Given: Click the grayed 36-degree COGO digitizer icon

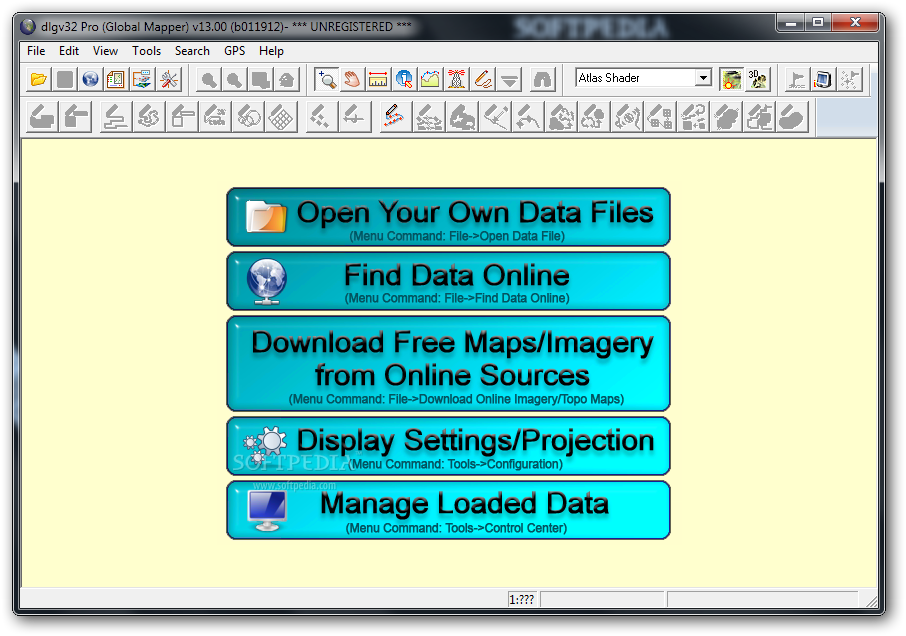Looking at the screenshot, I should [x=214, y=117].
